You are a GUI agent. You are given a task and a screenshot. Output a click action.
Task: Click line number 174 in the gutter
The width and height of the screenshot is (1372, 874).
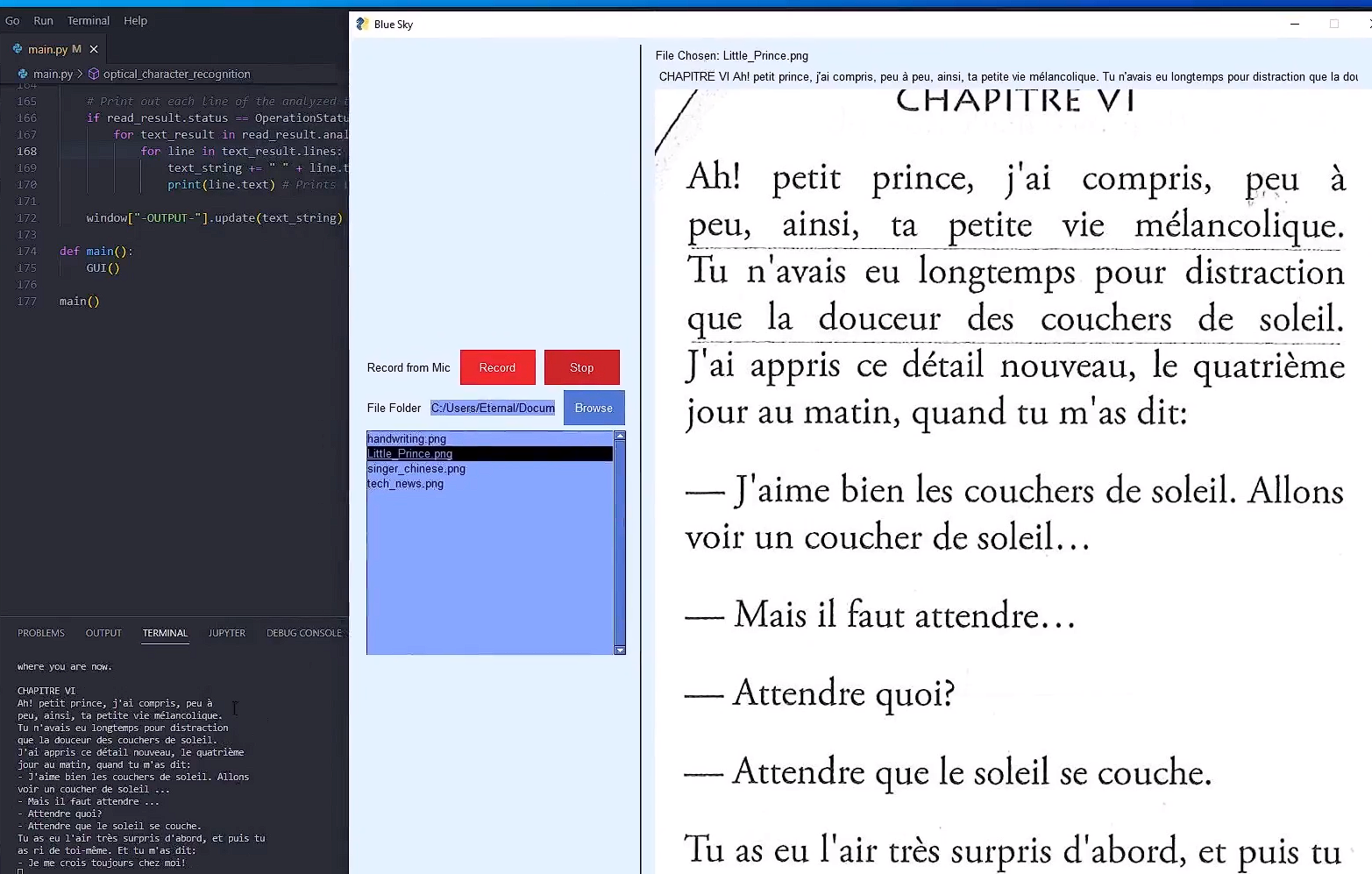click(x=27, y=251)
